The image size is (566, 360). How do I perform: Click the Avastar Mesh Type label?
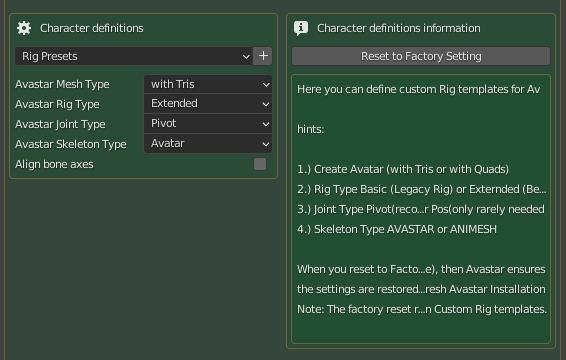pos(62,84)
